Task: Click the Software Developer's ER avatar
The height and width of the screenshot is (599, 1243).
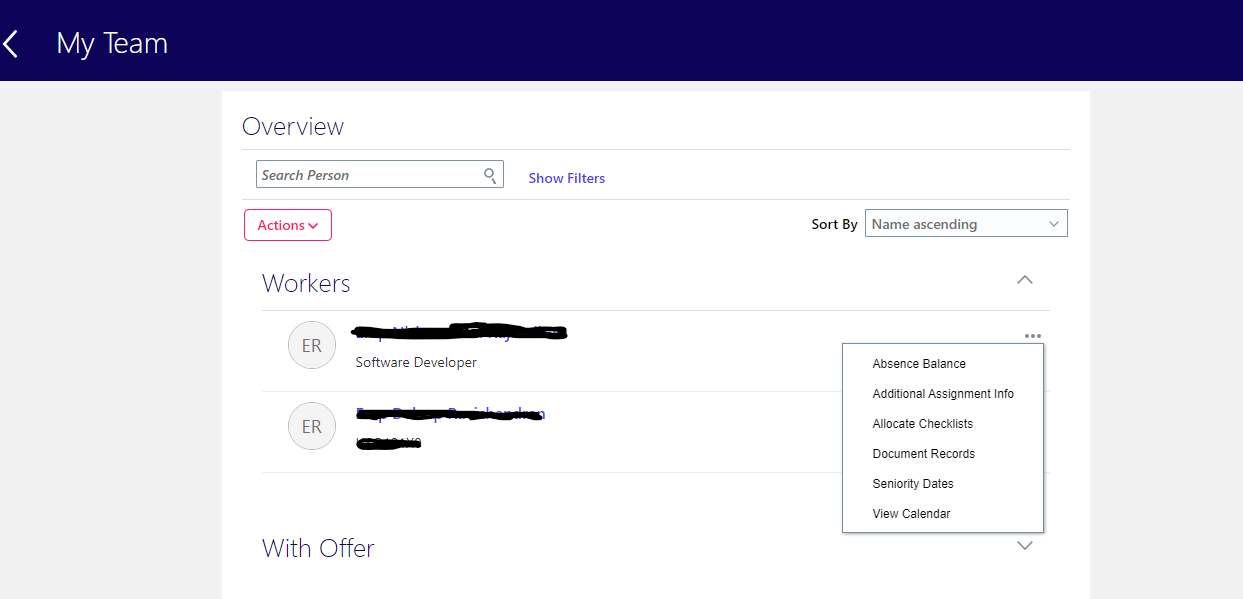Action: pyautogui.click(x=311, y=344)
